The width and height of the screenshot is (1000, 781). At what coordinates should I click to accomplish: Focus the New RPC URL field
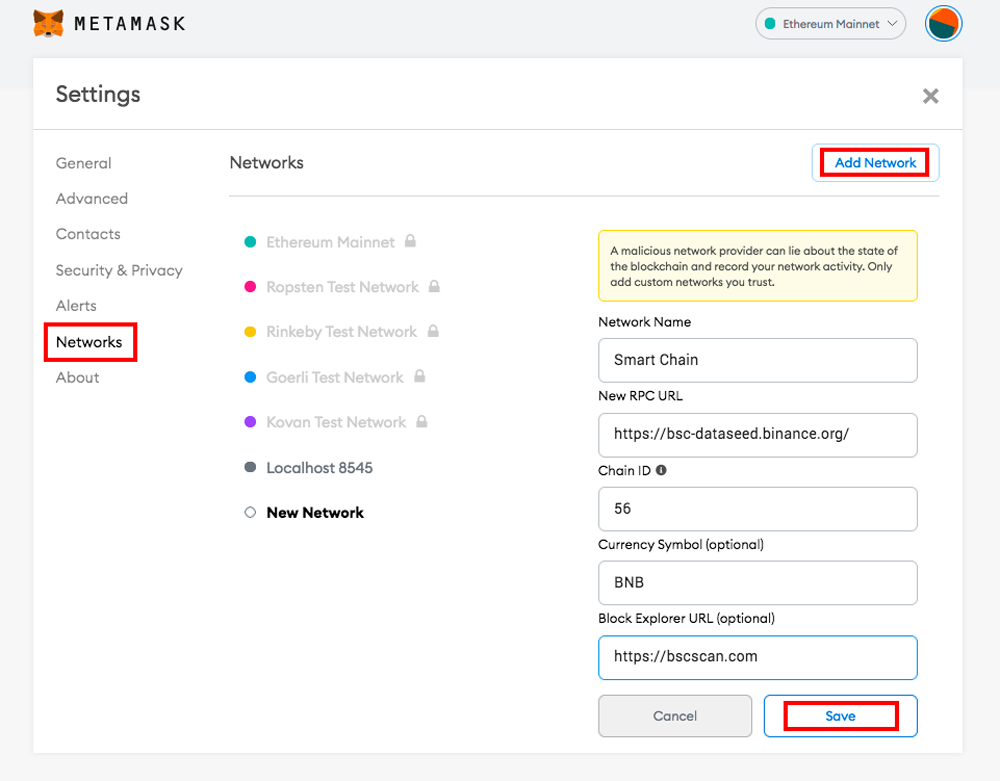tap(758, 435)
